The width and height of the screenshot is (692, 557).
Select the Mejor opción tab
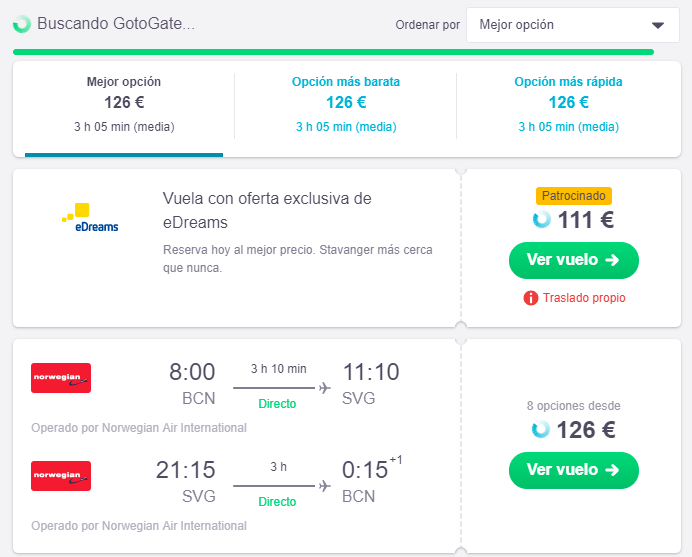(124, 104)
